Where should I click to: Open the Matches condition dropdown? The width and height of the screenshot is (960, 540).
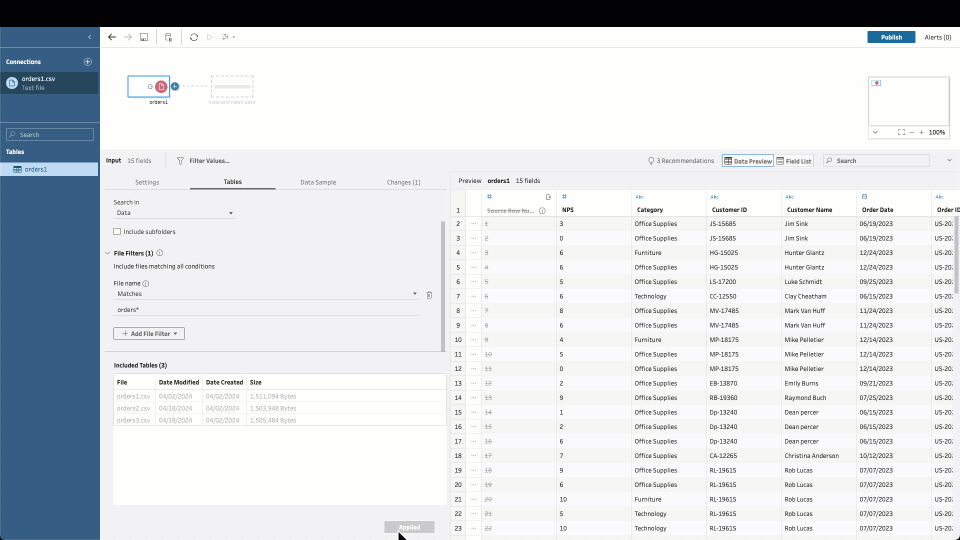267,294
